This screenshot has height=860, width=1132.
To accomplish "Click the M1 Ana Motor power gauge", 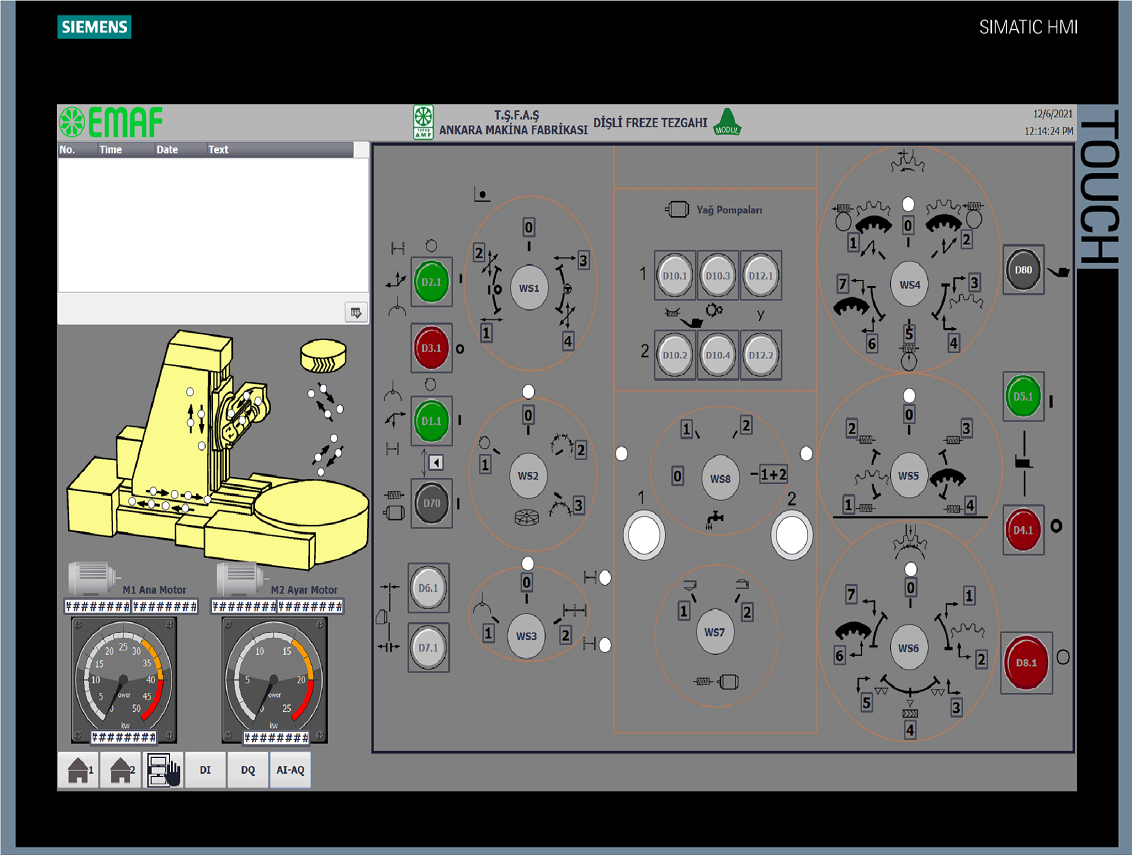I will pyautogui.click(x=124, y=680).
